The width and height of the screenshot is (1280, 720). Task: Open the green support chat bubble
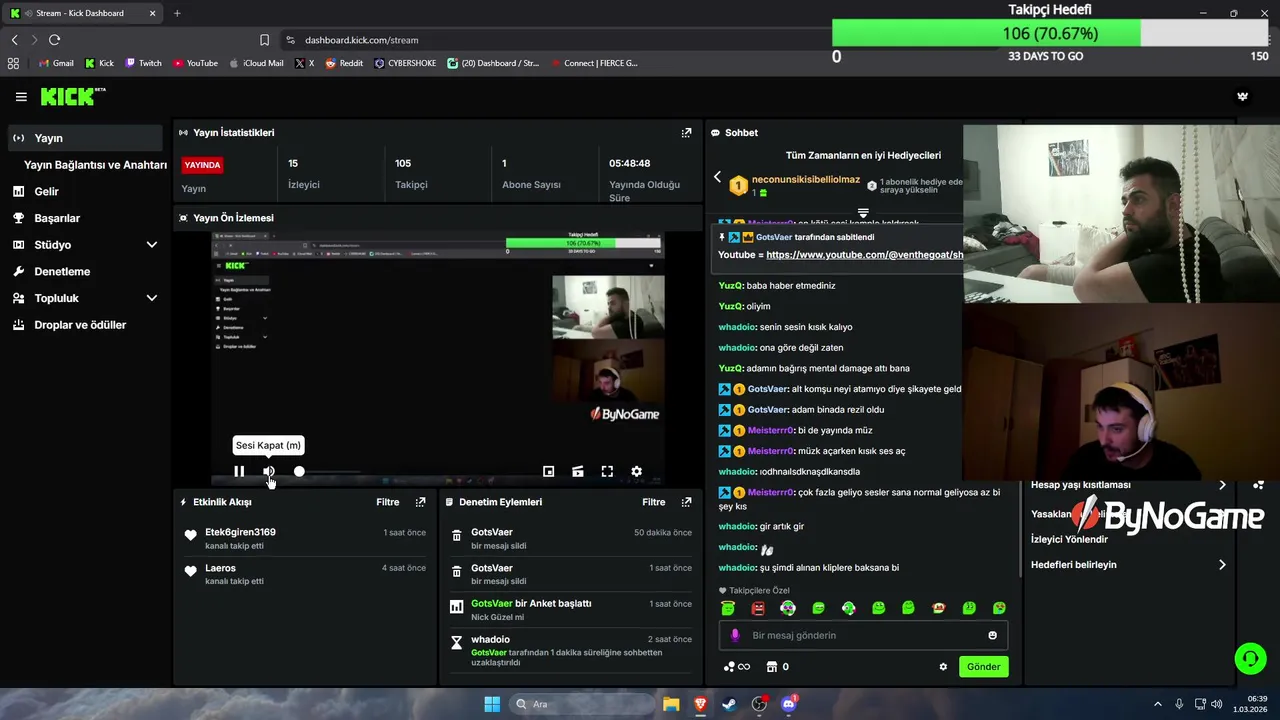pyautogui.click(x=1250, y=658)
